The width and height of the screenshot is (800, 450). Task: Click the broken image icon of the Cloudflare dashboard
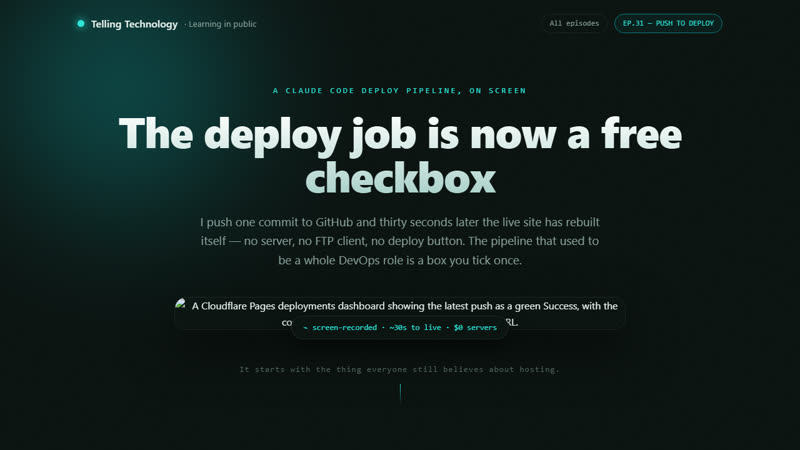pyautogui.click(x=181, y=304)
